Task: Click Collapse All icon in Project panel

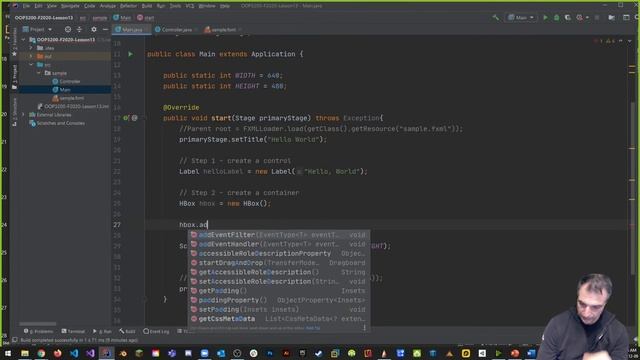Action: pyautogui.click(x=79, y=29)
